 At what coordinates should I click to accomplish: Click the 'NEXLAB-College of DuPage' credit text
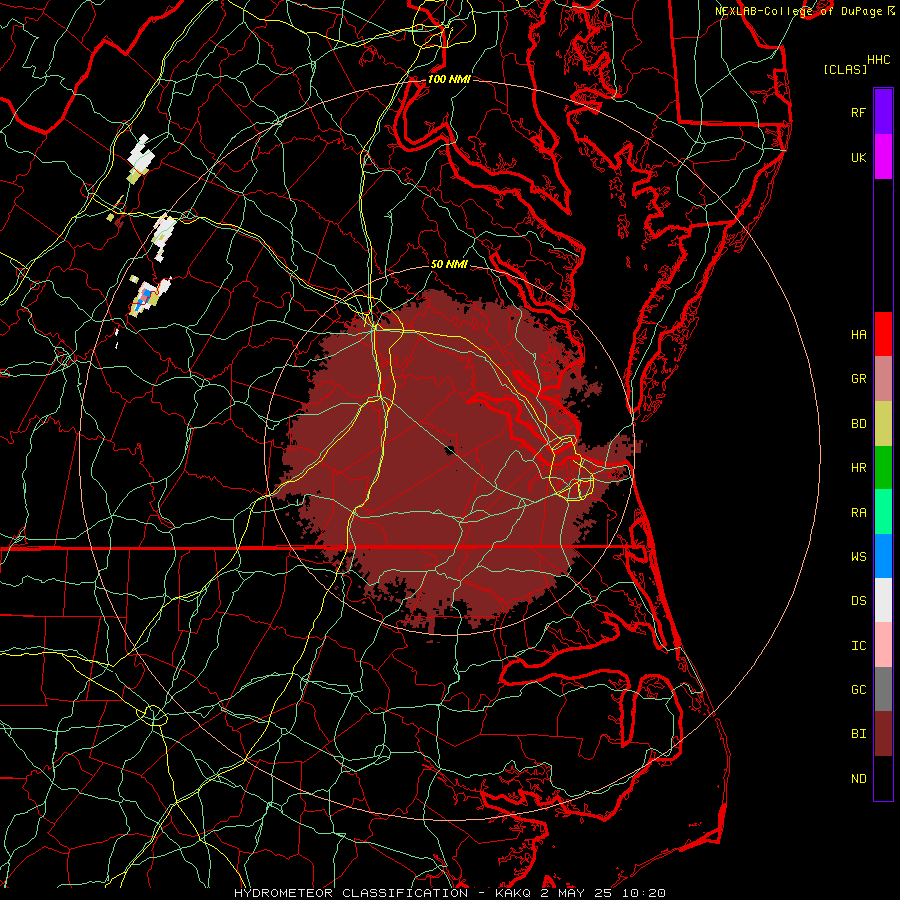(x=798, y=11)
